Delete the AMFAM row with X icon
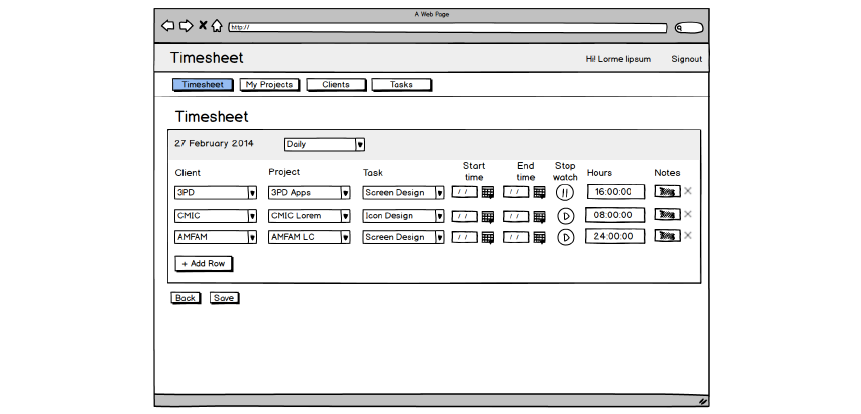Screen dimensions: 861x414 click(688, 236)
